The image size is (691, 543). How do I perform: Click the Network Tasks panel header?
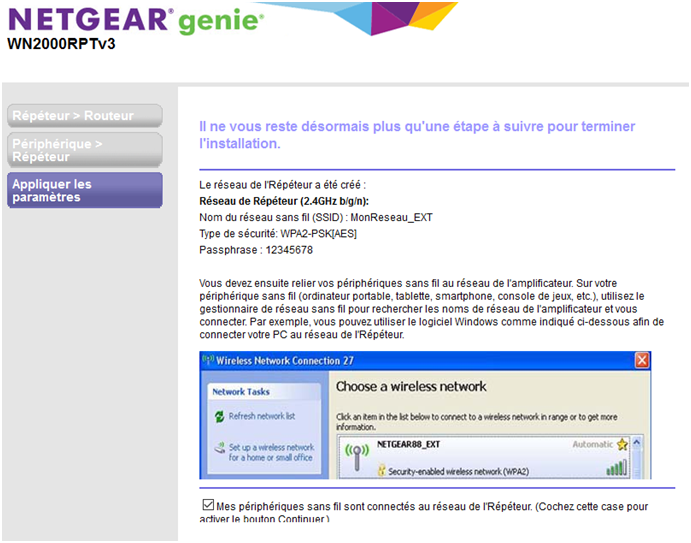[264, 391]
